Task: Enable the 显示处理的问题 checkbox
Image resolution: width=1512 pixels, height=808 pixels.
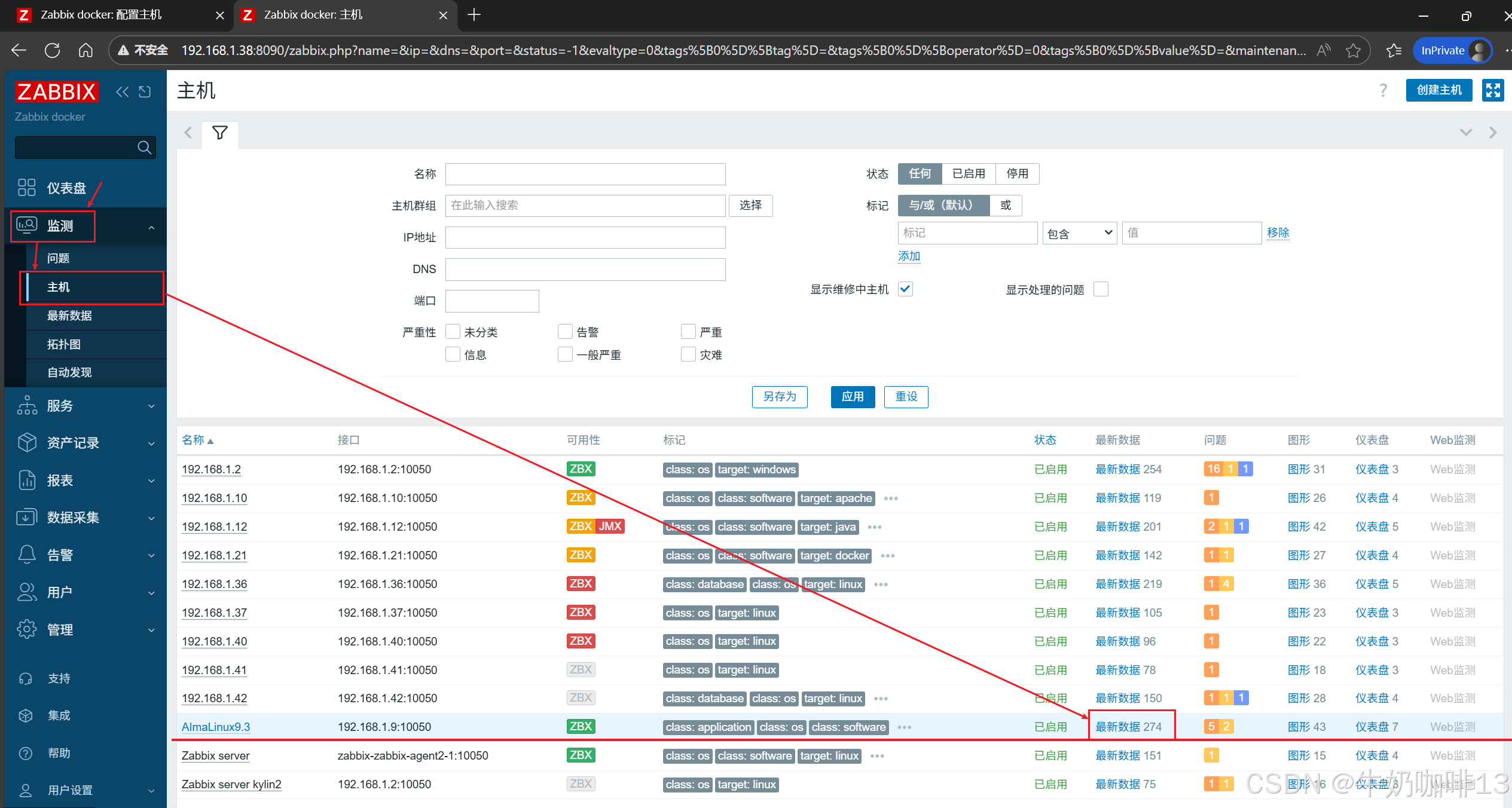Action: coord(1101,289)
